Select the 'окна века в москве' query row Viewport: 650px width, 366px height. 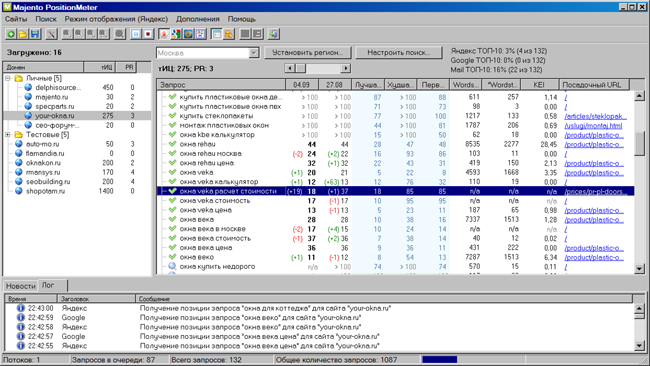395,229
